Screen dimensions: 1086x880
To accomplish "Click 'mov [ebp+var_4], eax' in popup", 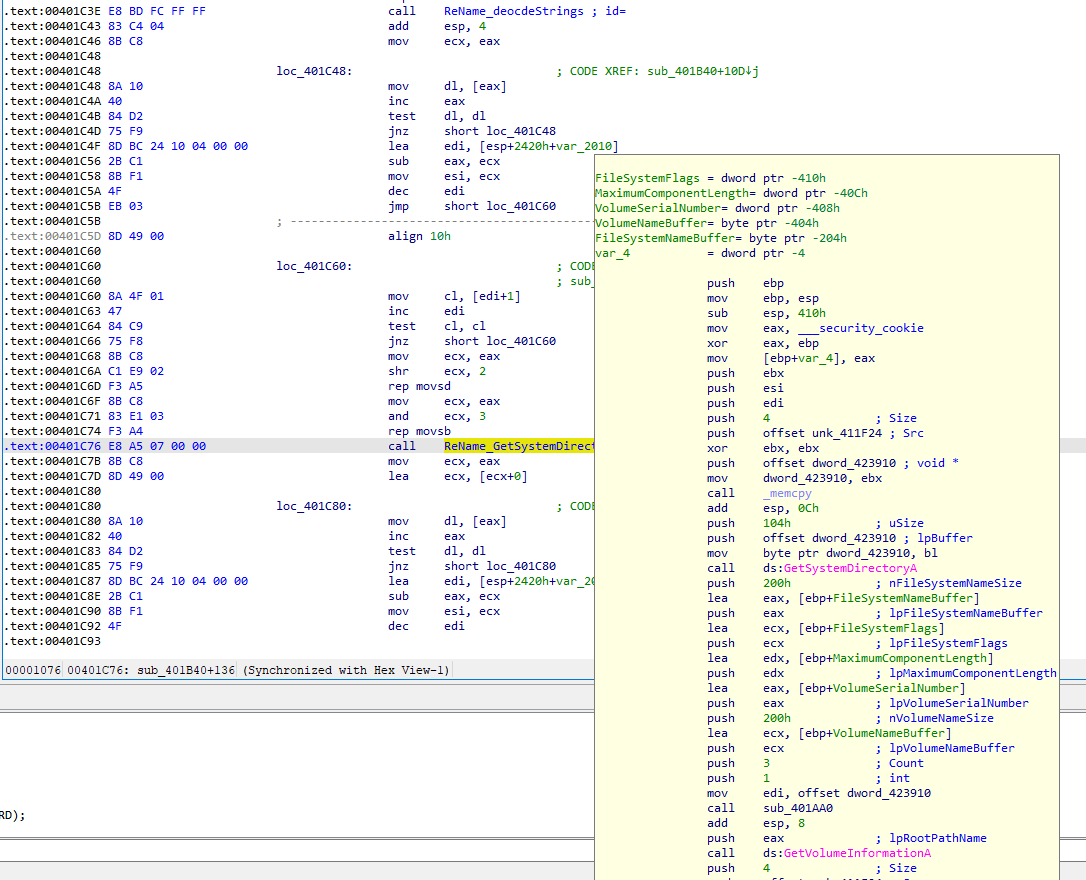I will click(791, 358).
